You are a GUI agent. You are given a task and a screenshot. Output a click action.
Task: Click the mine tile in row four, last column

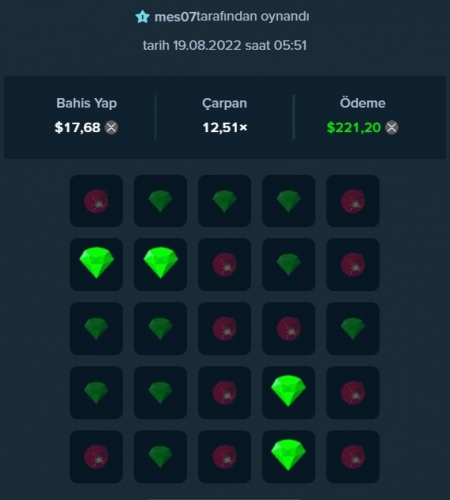click(353, 393)
